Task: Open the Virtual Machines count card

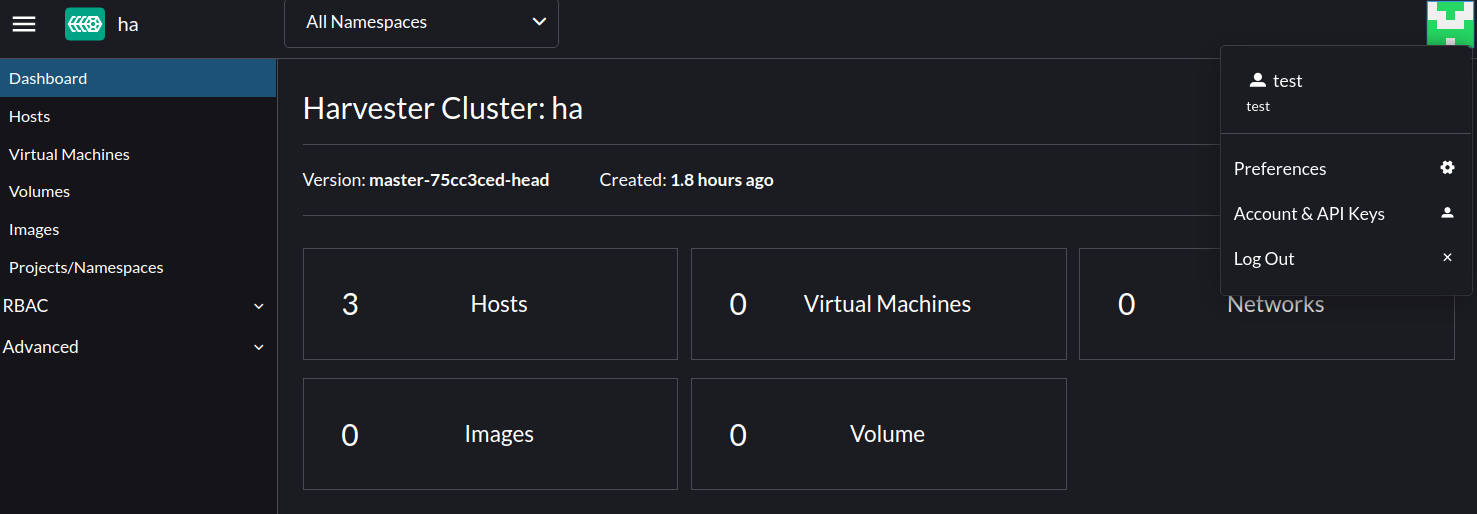Action: 878,304
